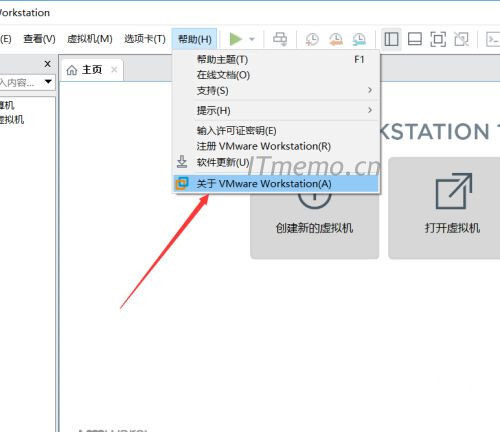This screenshot has height=432, width=500.
Task: Close the library side panel
Action: (48, 64)
